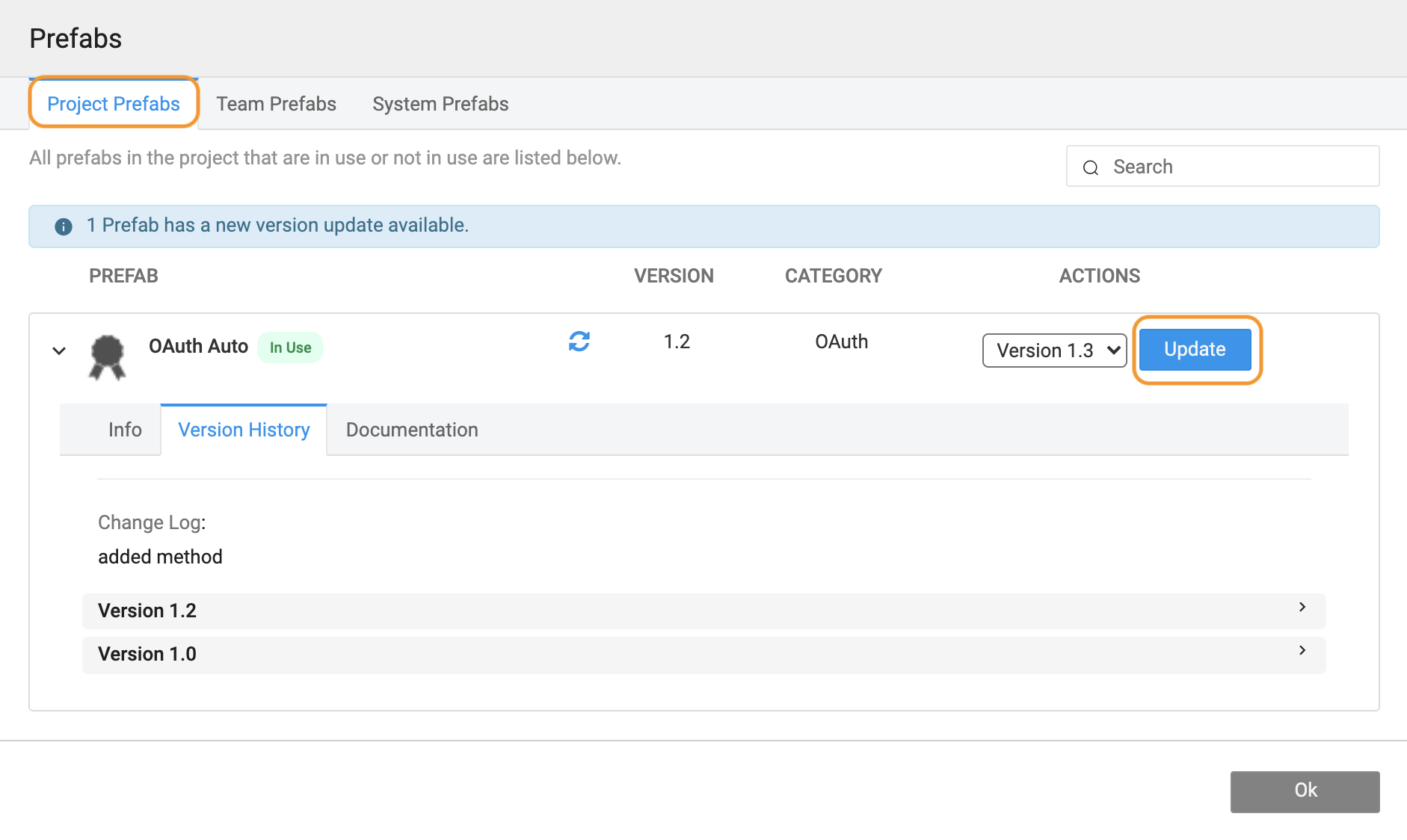Click the new version update notification banner
The width and height of the screenshot is (1407, 840).
tap(703, 226)
